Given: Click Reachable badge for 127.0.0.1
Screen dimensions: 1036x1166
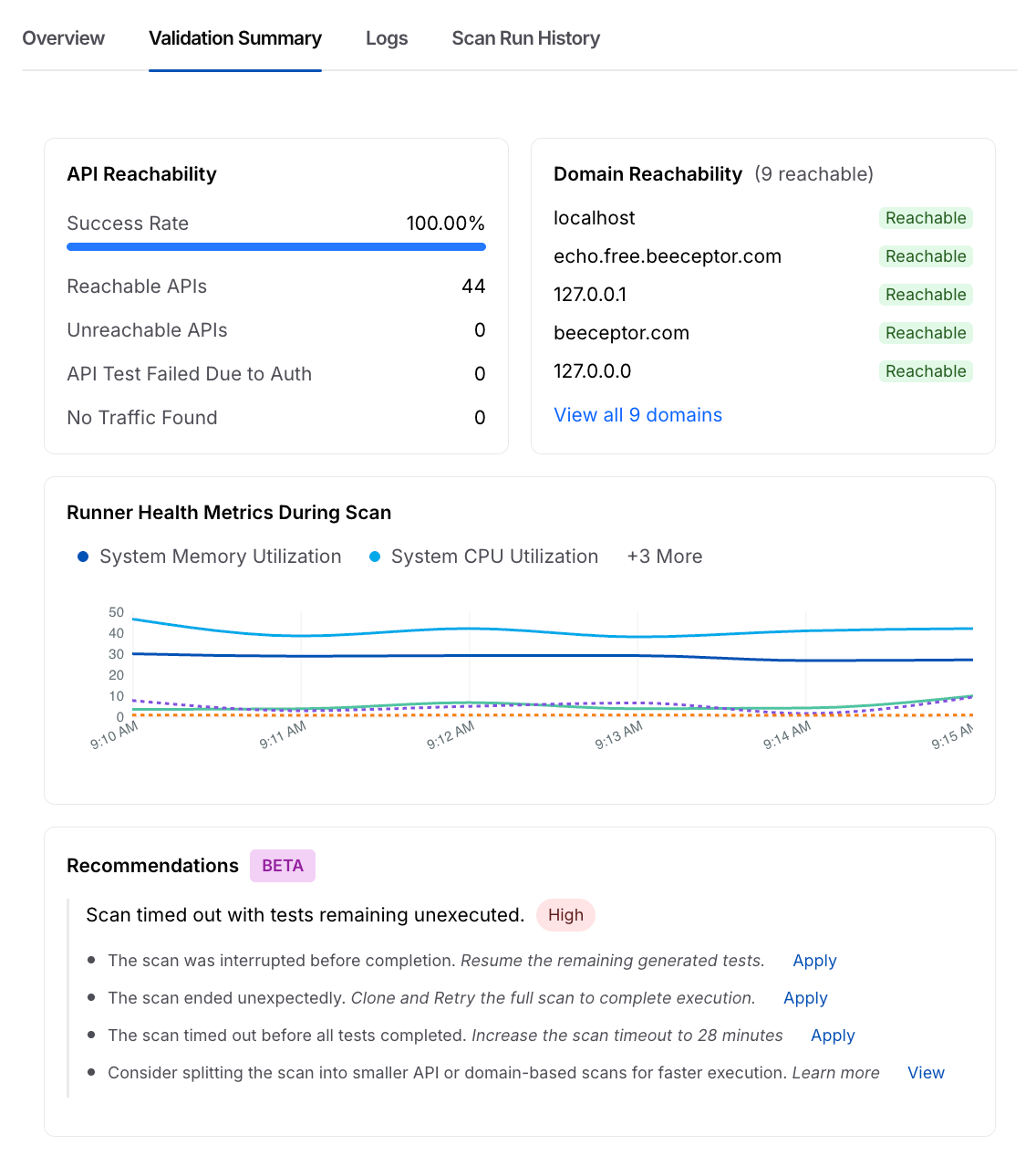Looking at the screenshot, I should pyautogui.click(x=926, y=295).
